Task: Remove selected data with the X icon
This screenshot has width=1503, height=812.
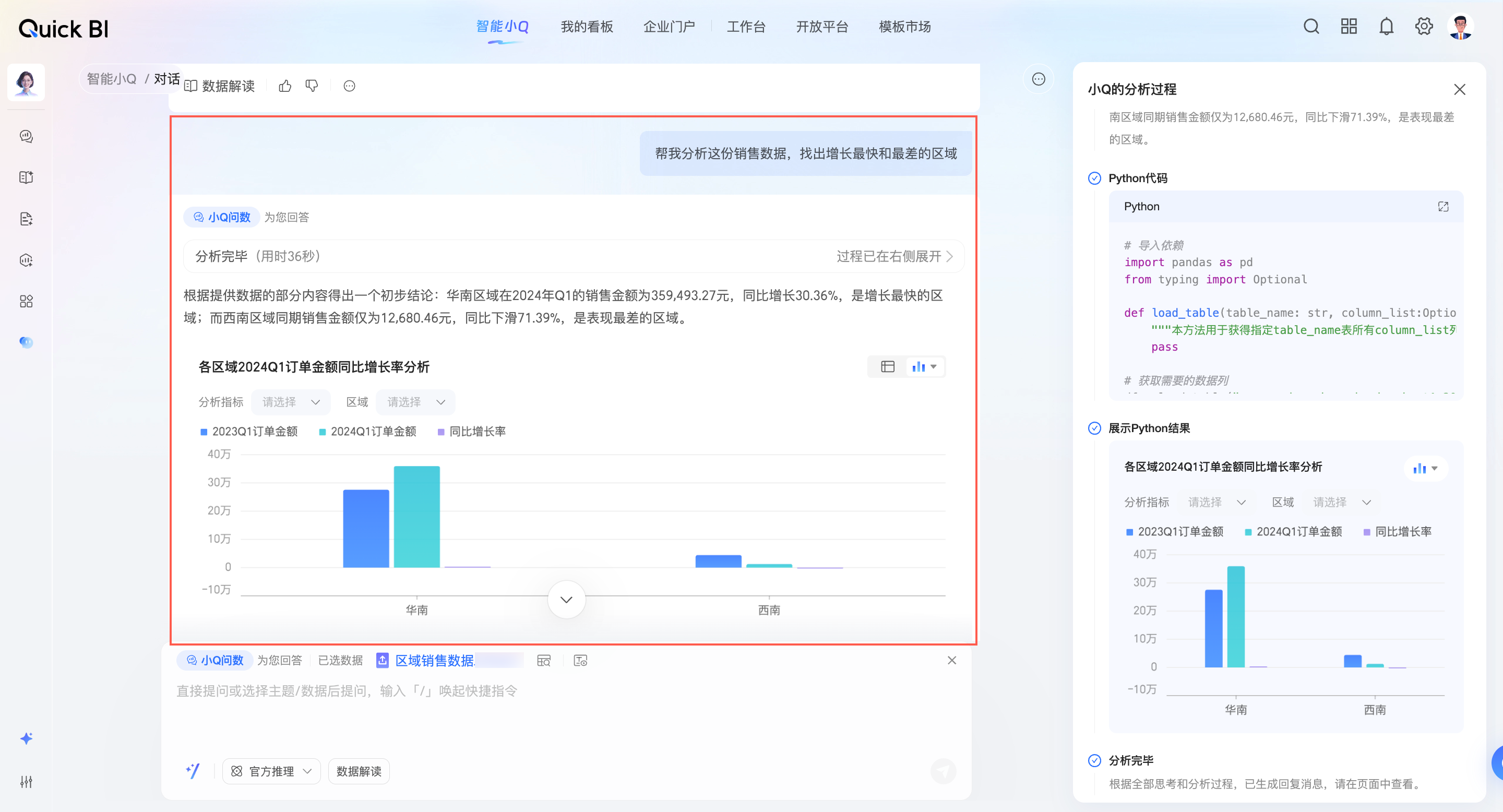Action: pos(951,660)
